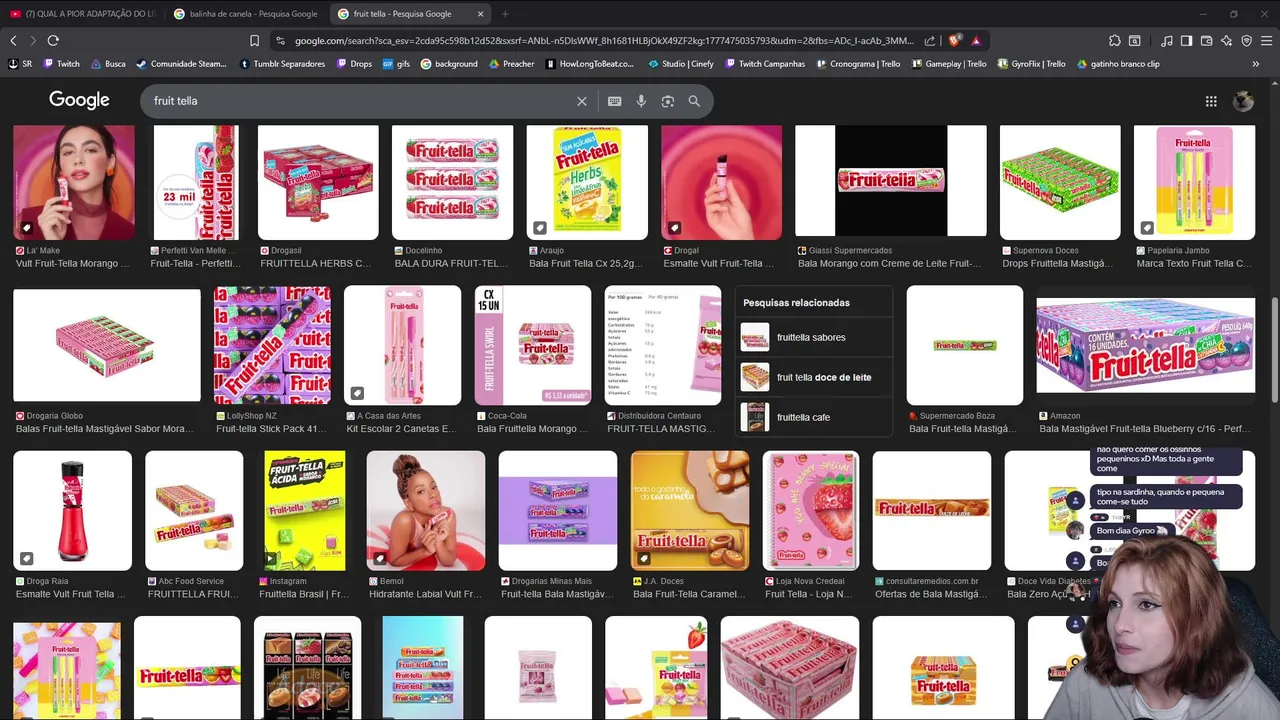The width and height of the screenshot is (1280, 720).
Task: Switch to the YouTube QUAL A PIOR ADAPTAÇÃO tab
Action: click(x=82, y=14)
